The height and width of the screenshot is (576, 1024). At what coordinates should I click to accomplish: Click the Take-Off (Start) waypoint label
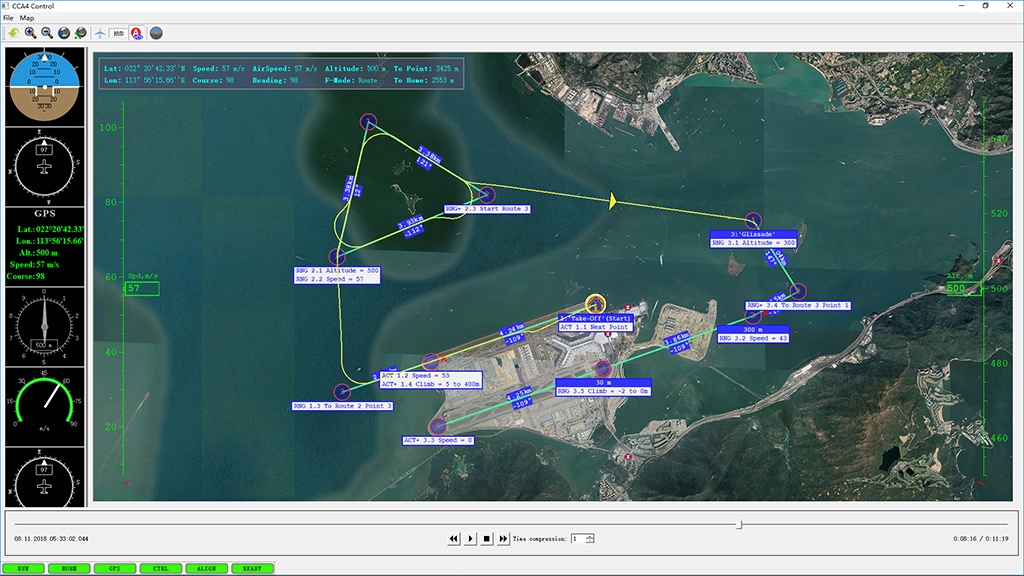point(596,318)
